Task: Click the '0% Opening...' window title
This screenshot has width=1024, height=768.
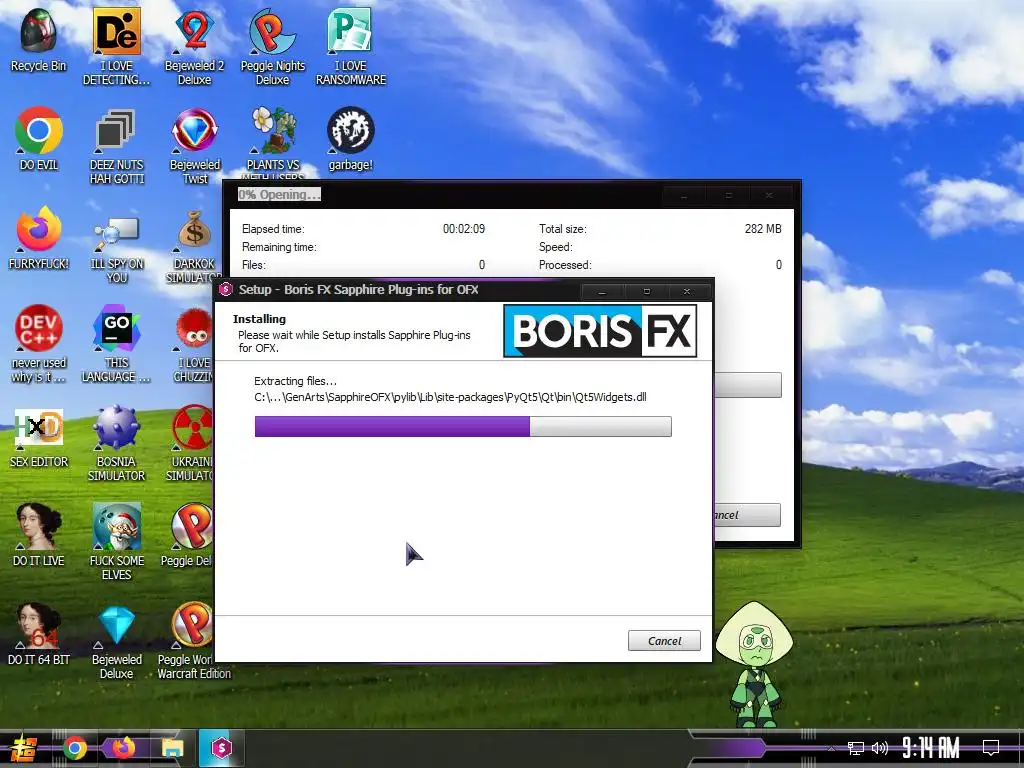Action: click(279, 195)
